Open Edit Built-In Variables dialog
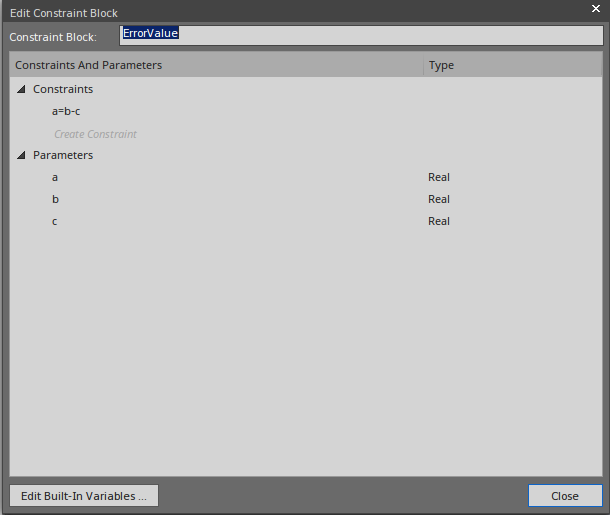Screen dimensions: 610x515 tap(84, 496)
